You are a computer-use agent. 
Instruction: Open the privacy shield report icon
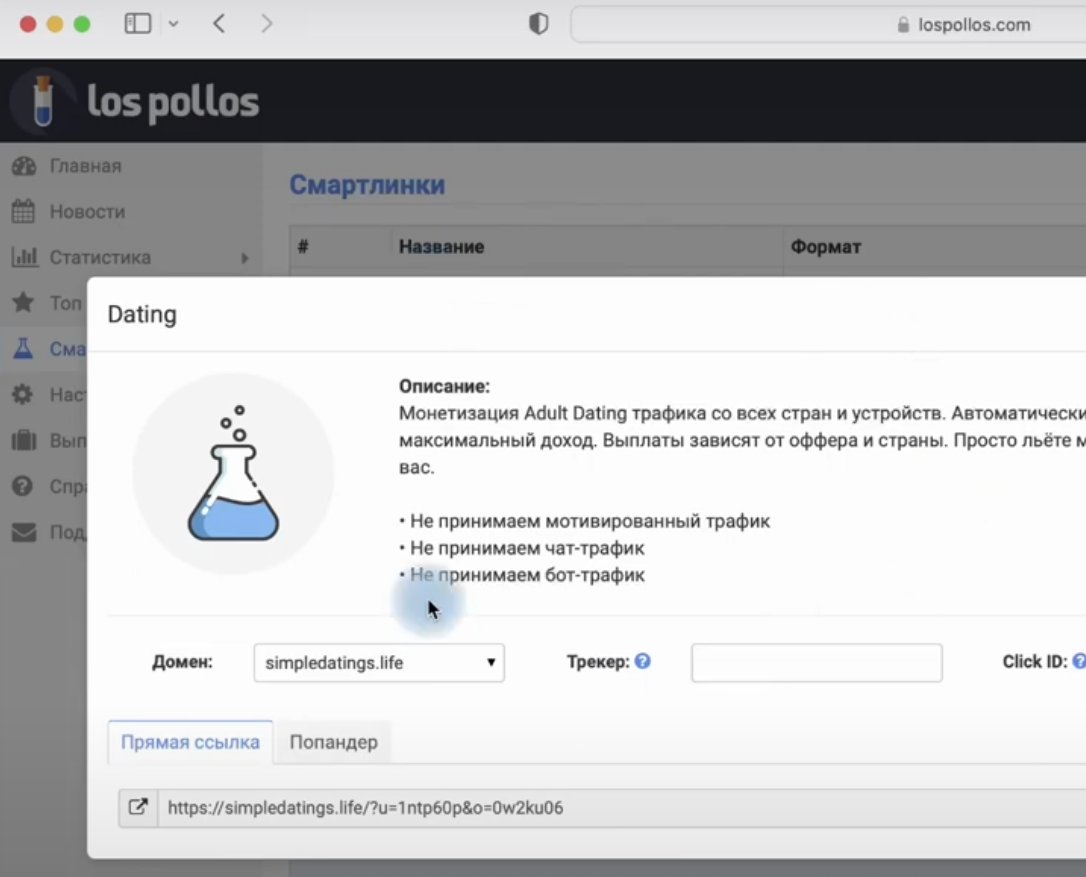point(538,24)
